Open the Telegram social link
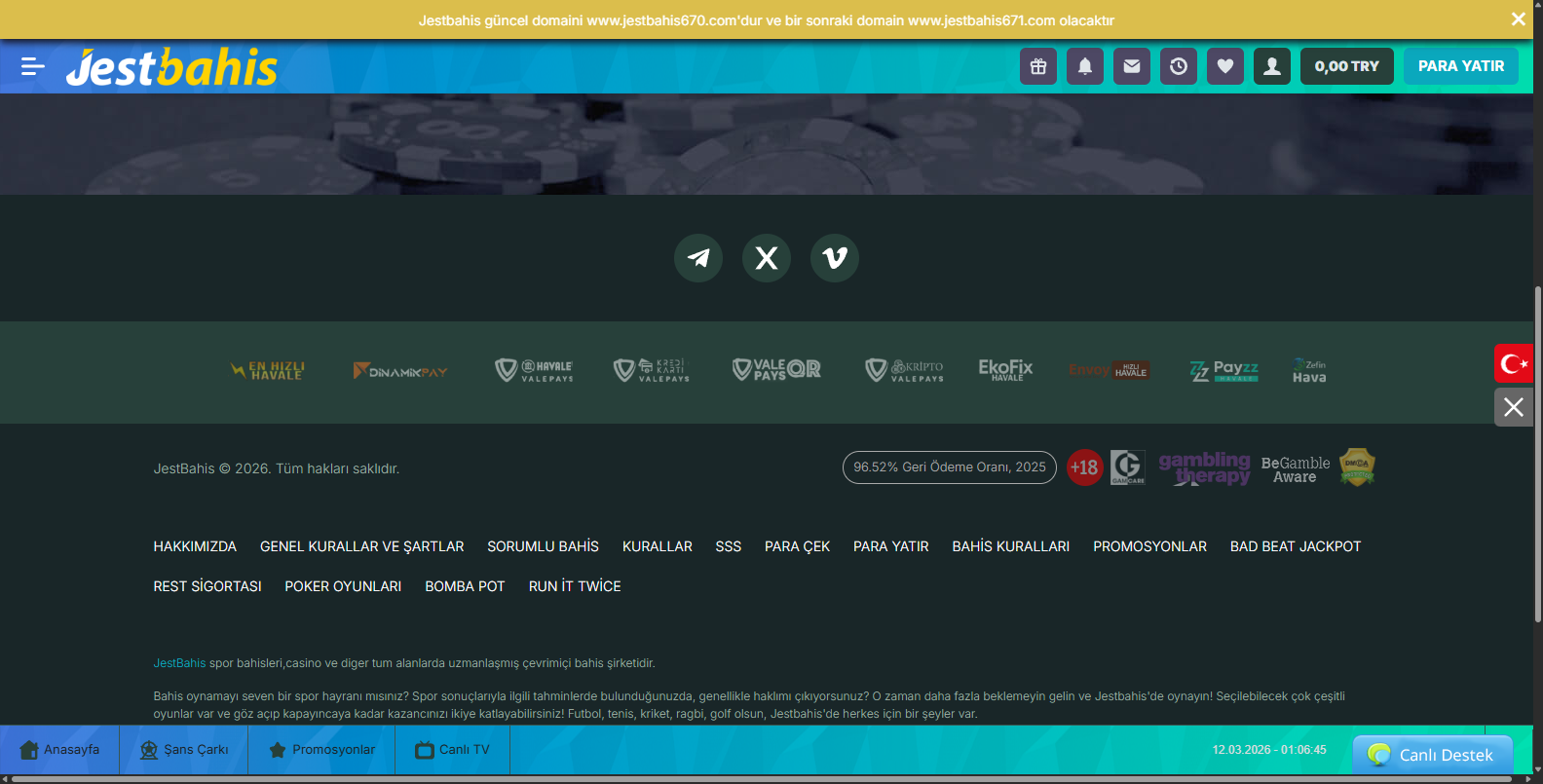1543x784 pixels. [698, 258]
